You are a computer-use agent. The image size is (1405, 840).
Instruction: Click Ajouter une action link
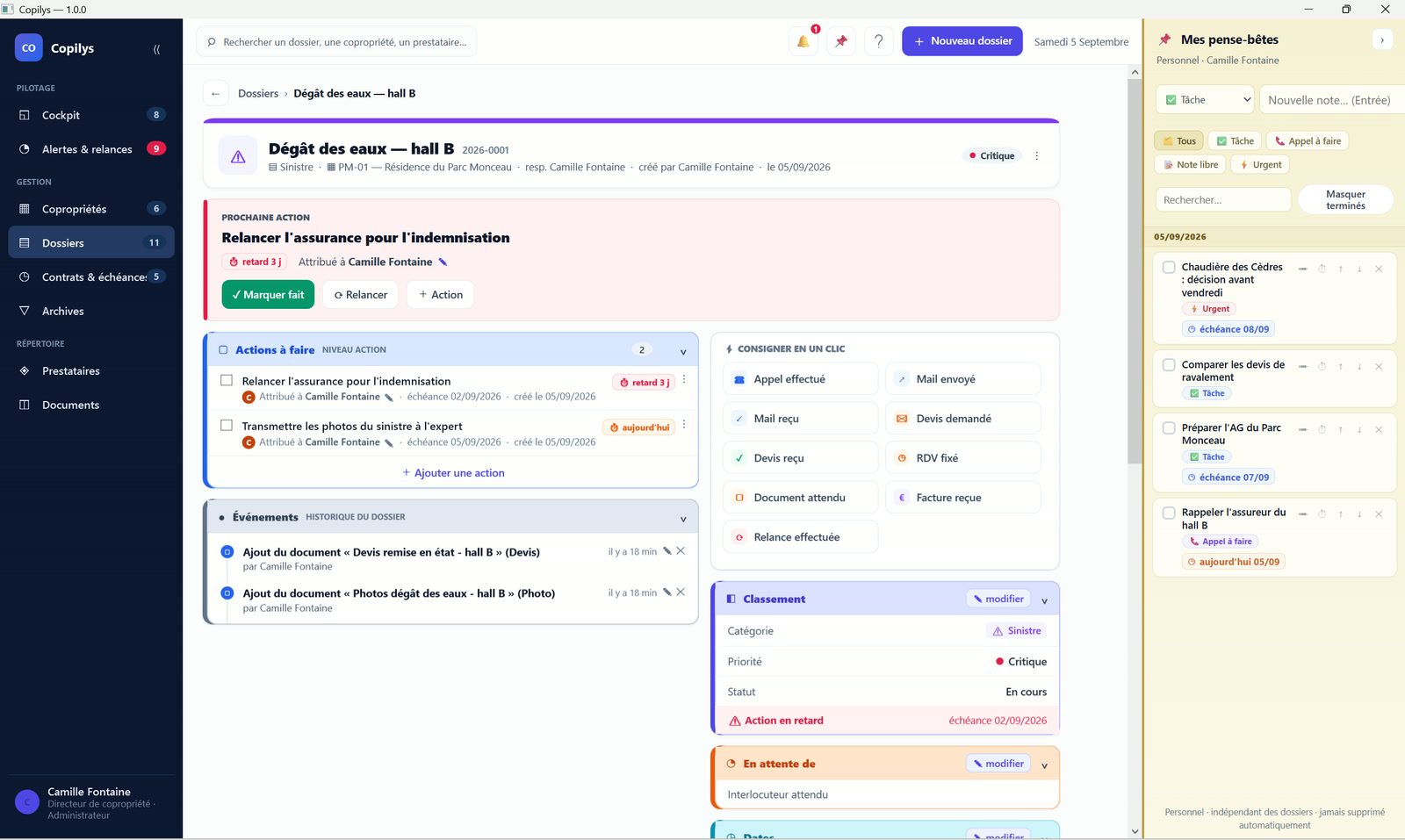453,472
